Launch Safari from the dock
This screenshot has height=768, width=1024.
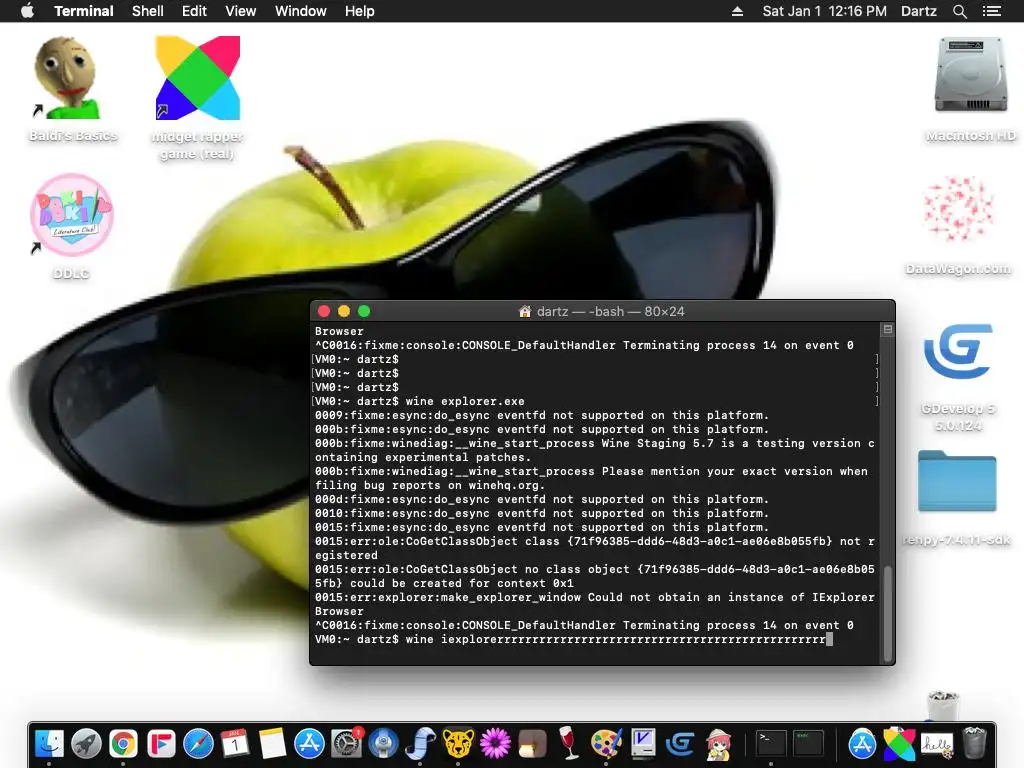click(x=198, y=743)
